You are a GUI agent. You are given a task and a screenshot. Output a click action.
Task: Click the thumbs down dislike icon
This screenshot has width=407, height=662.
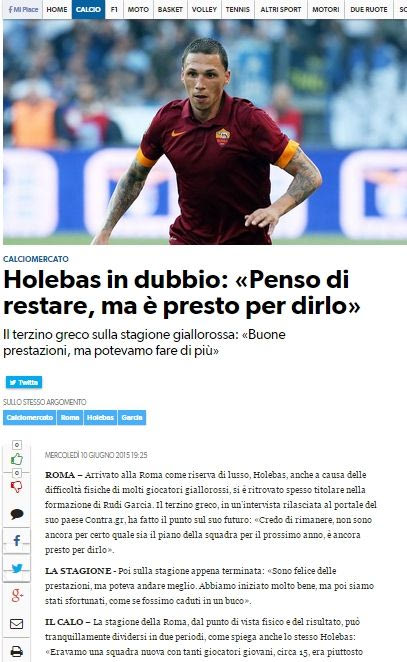coord(16,487)
